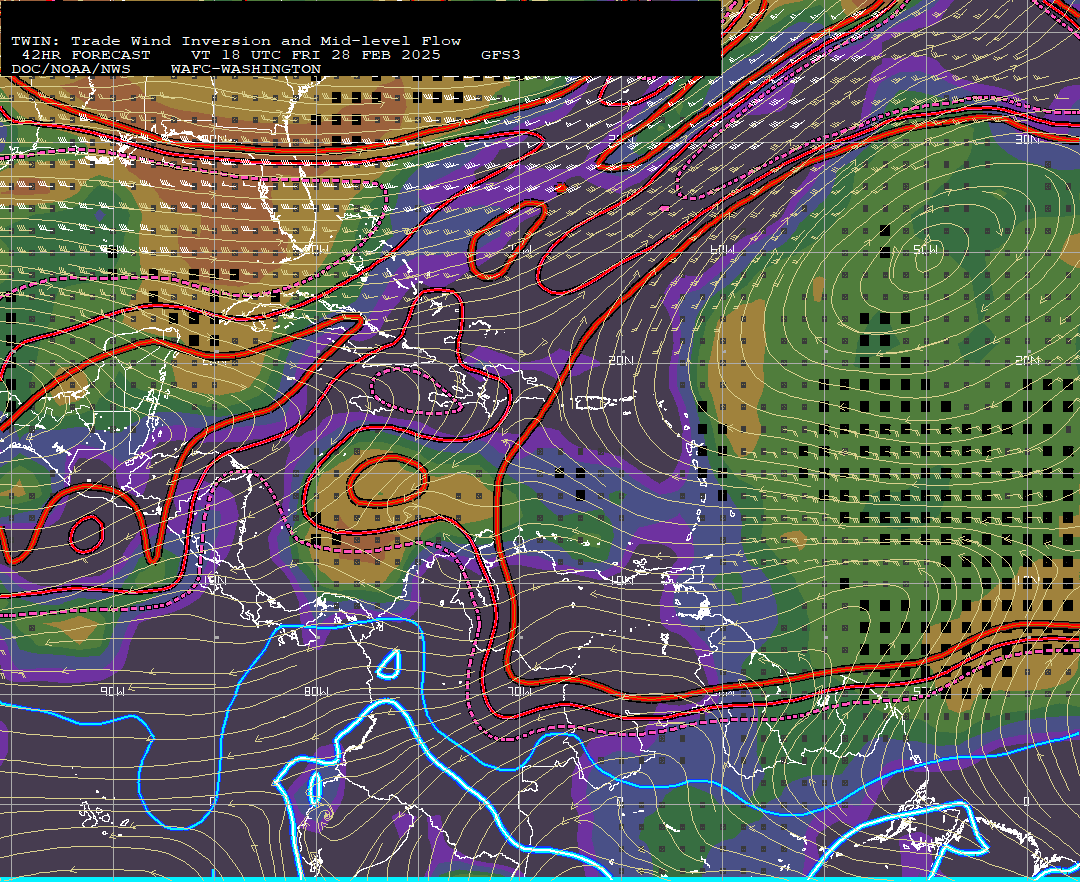Click the '50W' label inside the circular streamlines
1080x882 pixels.
[x=926, y=250]
